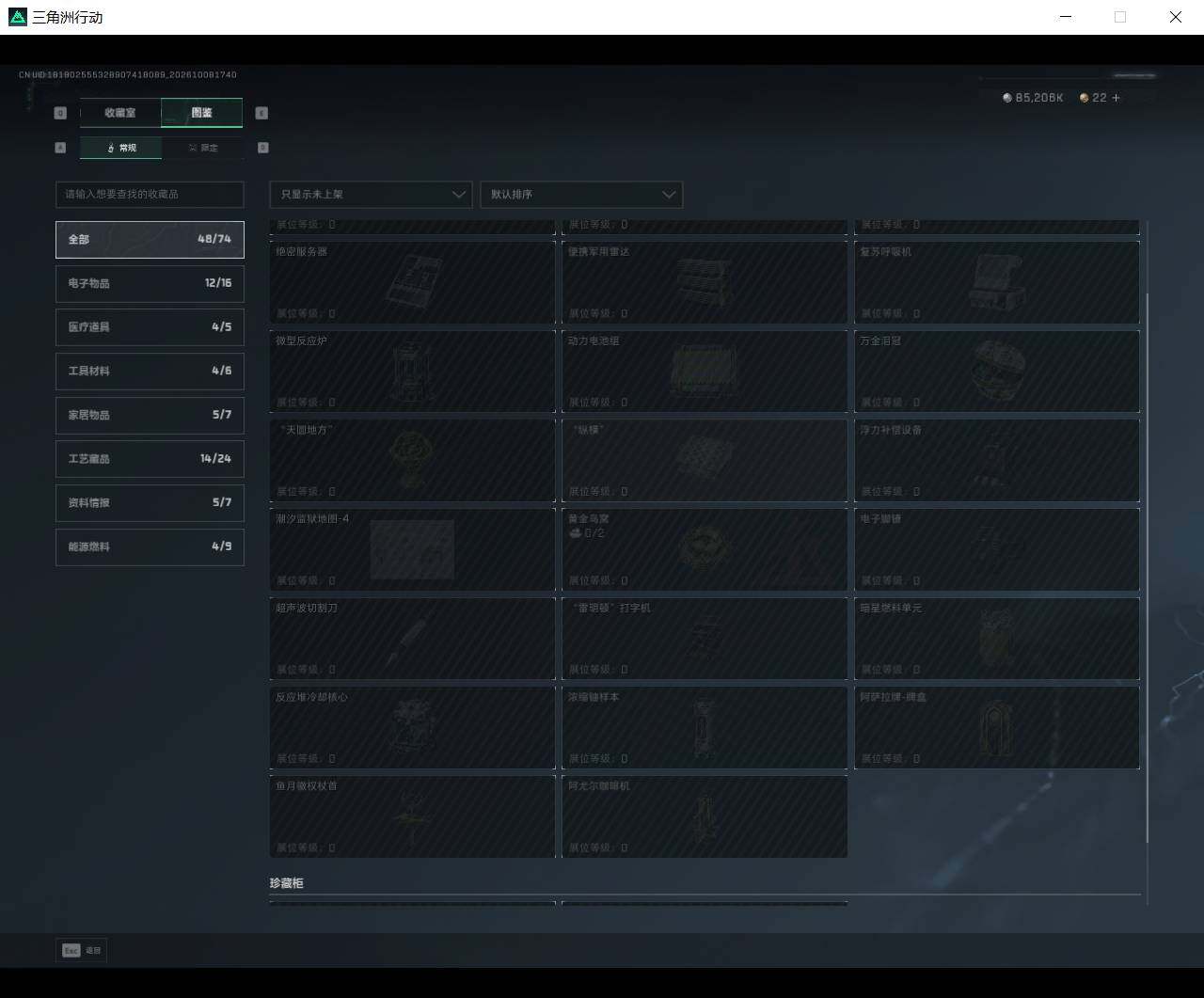This screenshot has height=998, width=1204.
Task: Select the 便携军用雷达 item card
Action: [x=705, y=282]
